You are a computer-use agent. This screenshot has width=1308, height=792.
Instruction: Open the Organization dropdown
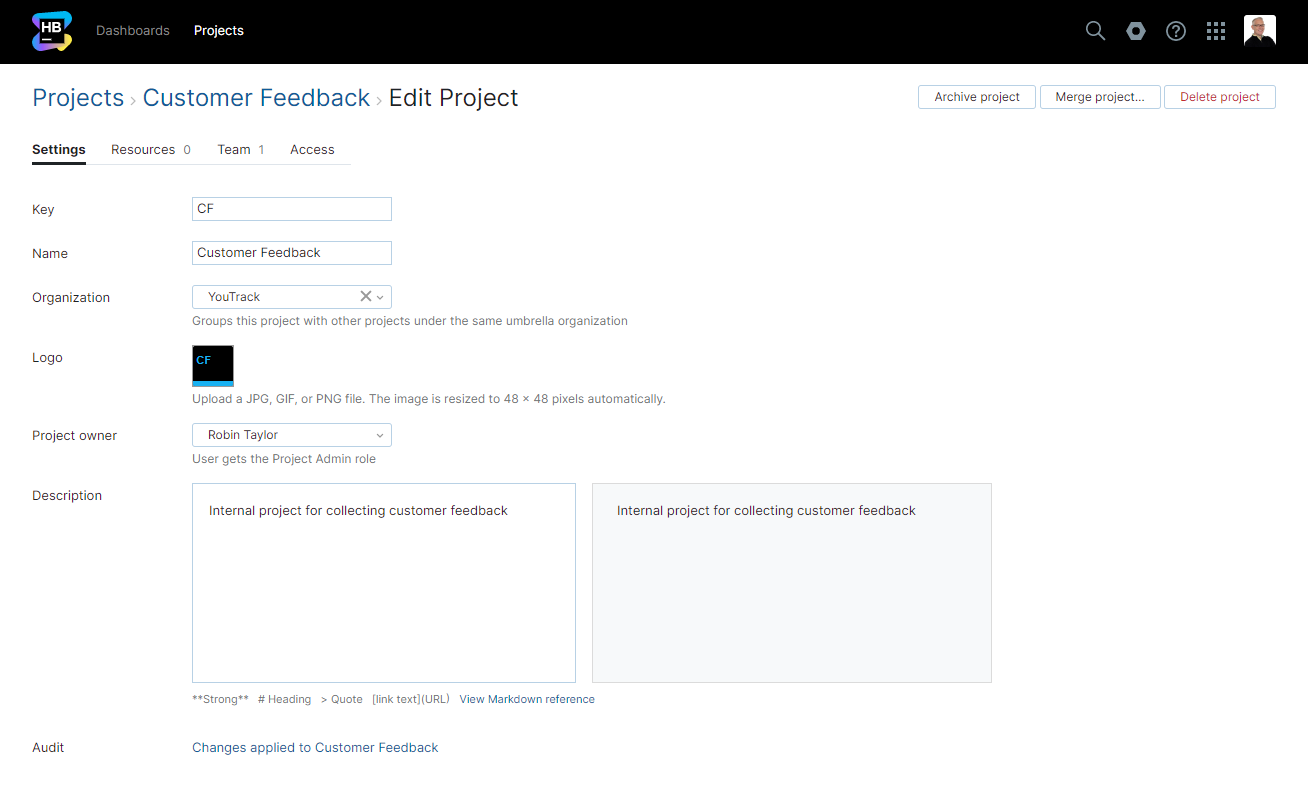pos(380,296)
